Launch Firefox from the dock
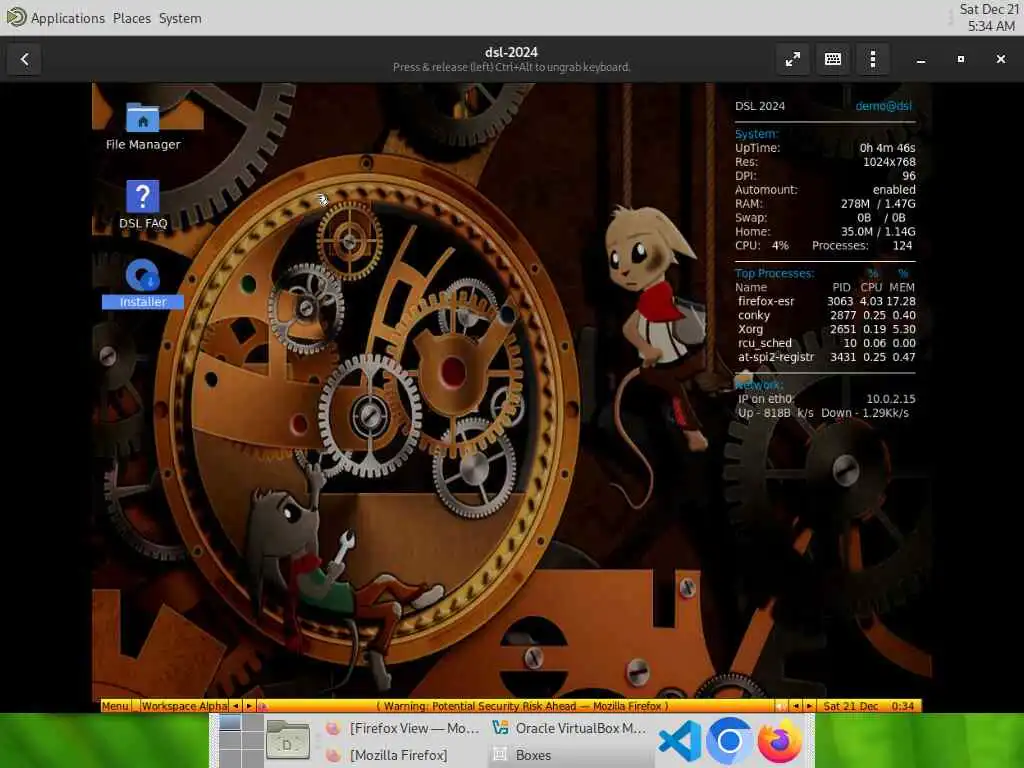 [779, 741]
